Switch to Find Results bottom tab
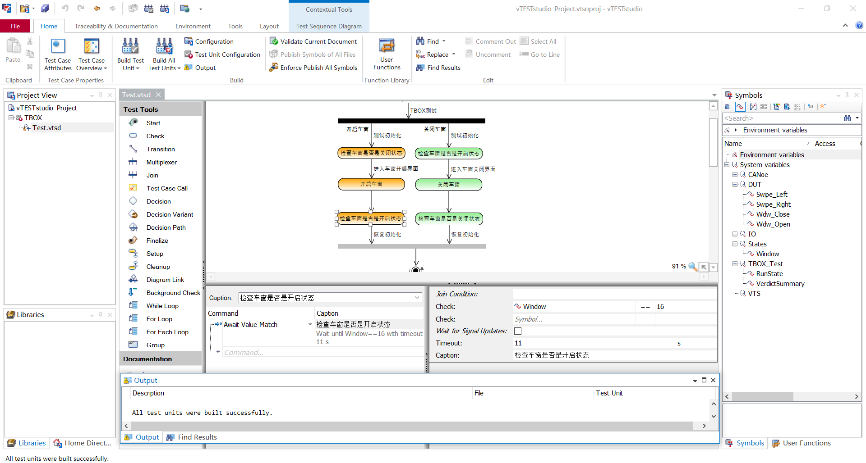This screenshot has height=463, width=866. tap(192, 437)
